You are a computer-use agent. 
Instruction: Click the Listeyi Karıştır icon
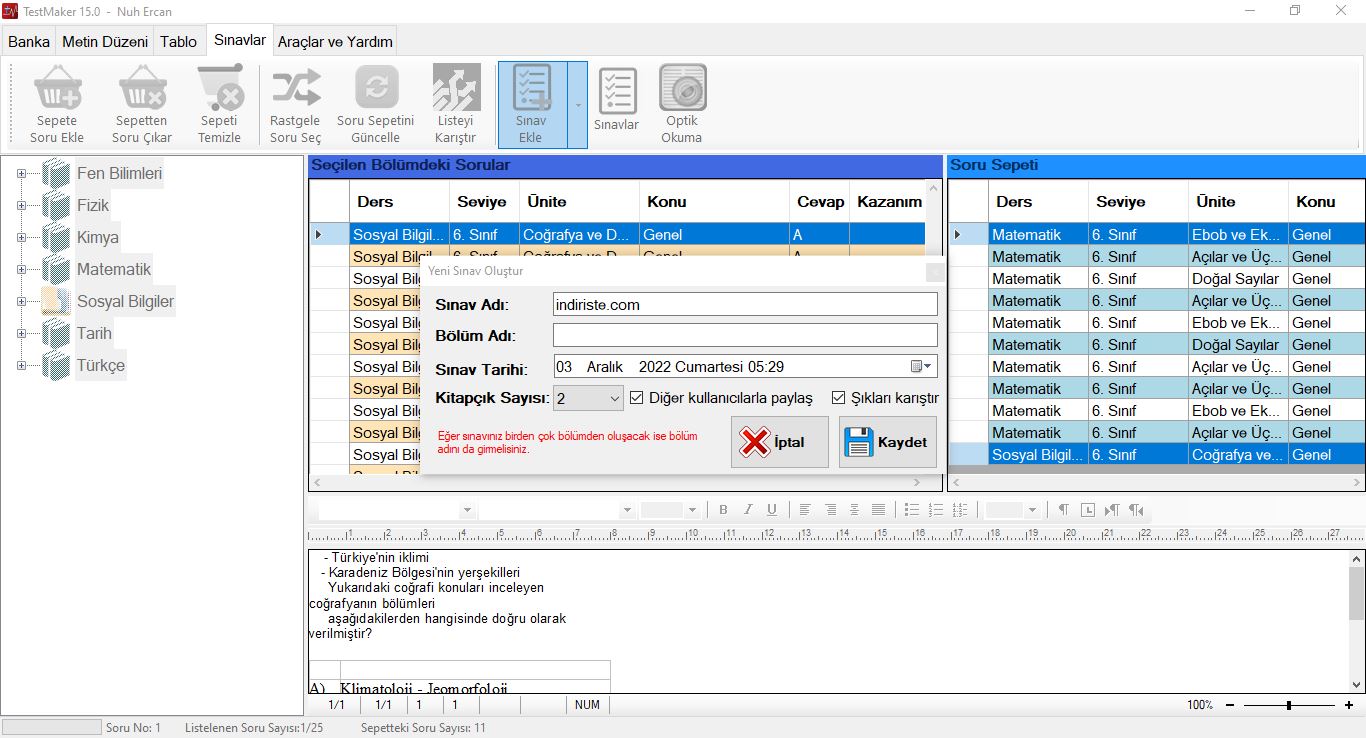[x=456, y=88]
